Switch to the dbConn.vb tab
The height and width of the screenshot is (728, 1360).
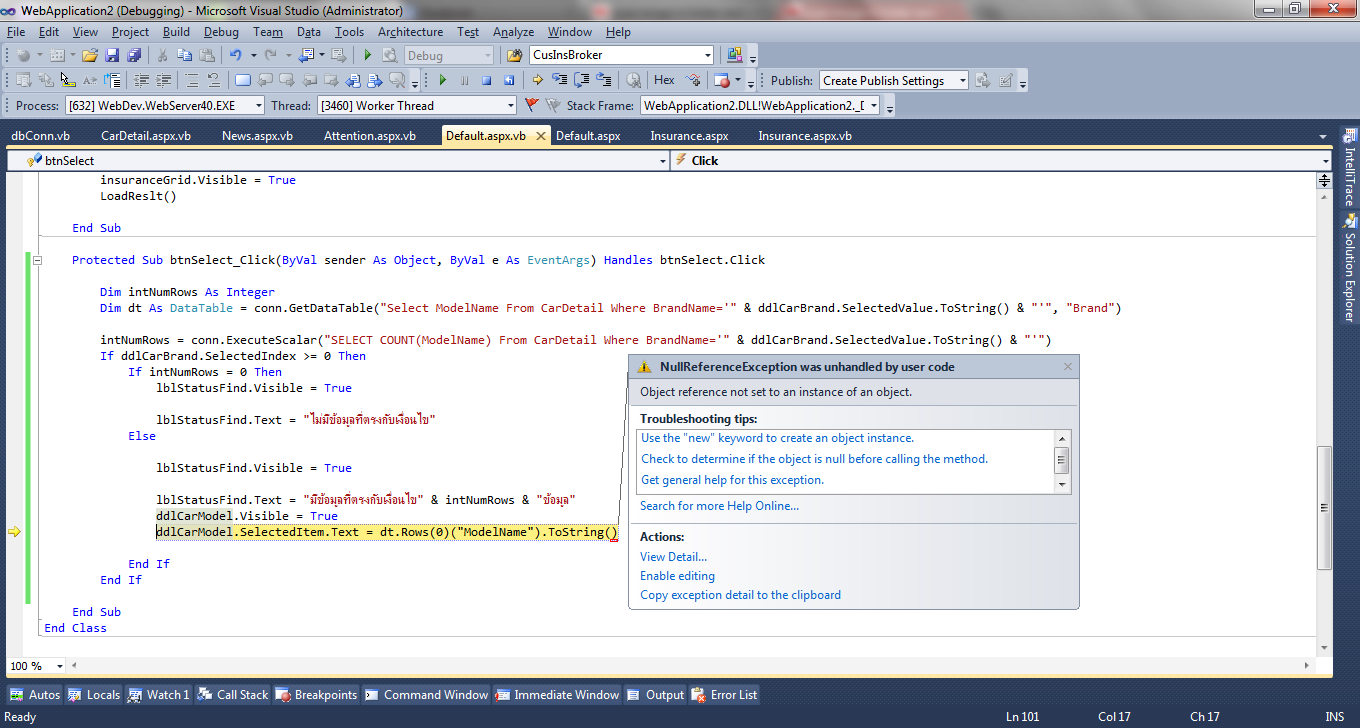(x=40, y=136)
